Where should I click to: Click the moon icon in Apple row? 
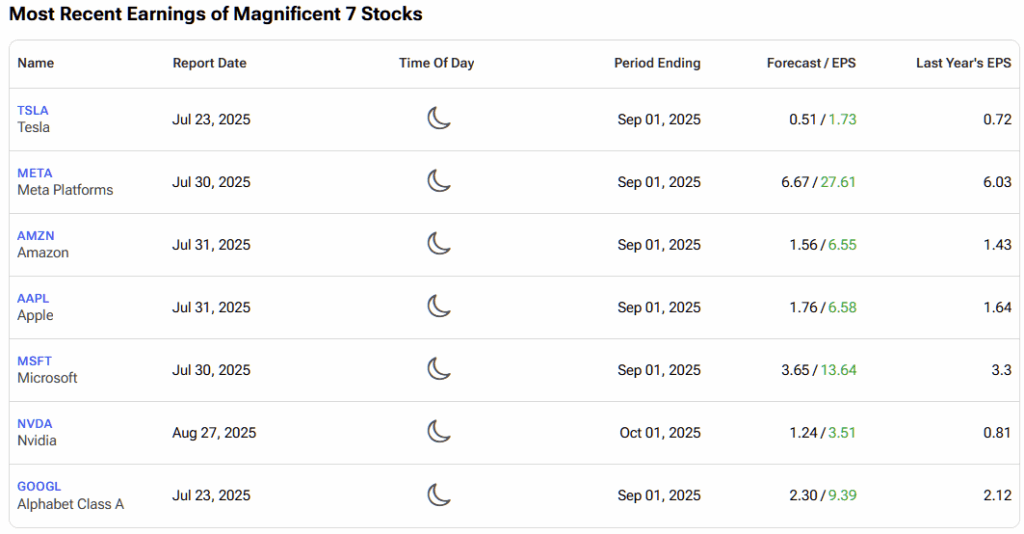tap(439, 307)
